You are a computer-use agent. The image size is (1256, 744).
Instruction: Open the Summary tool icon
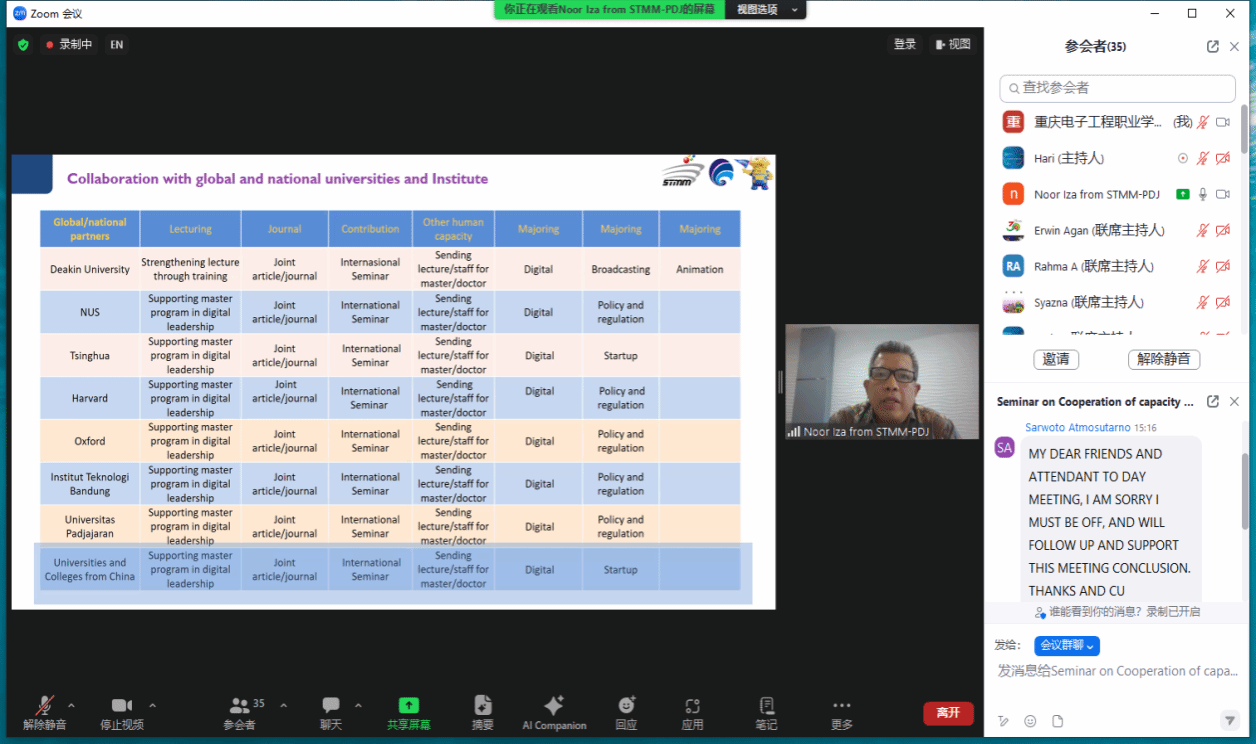tap(483, 706)
